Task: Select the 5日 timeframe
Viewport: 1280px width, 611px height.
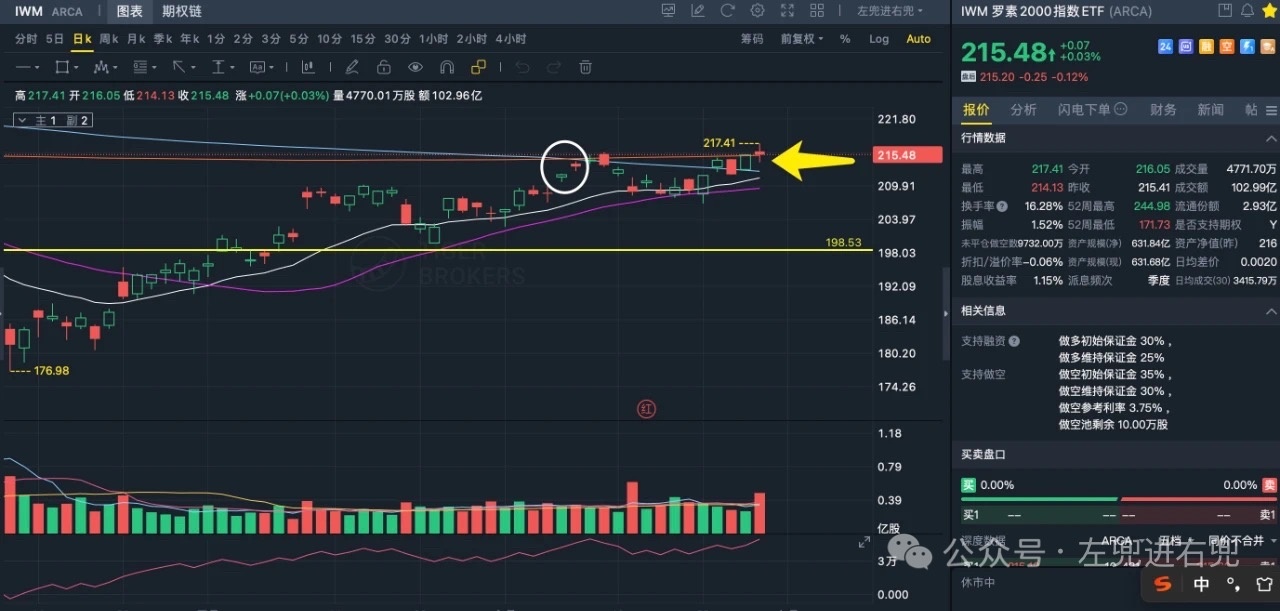Action: coord(56,39)
